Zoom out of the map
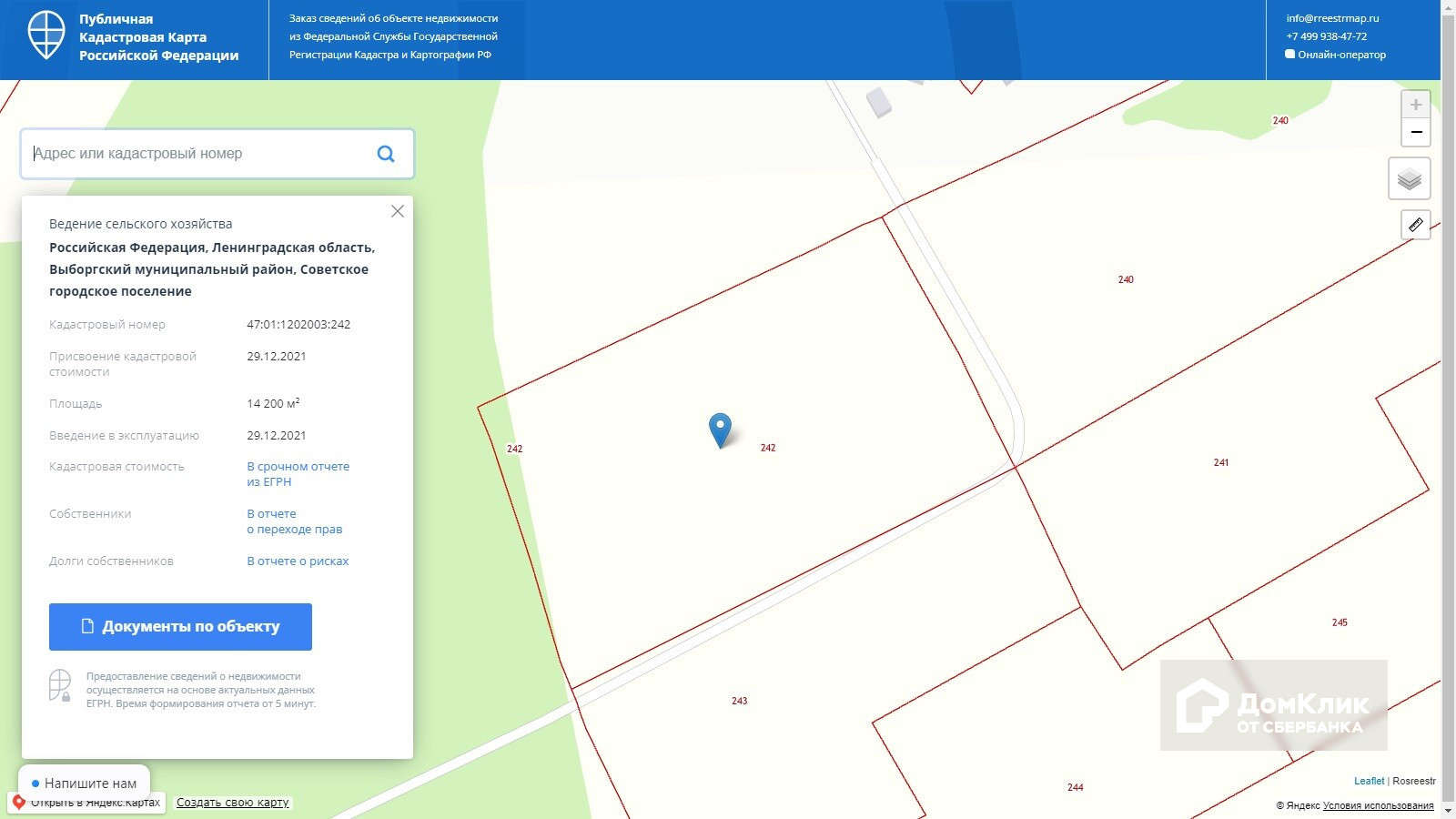The height and width of the screenshot is (819, 1456). click(1416, 132)
